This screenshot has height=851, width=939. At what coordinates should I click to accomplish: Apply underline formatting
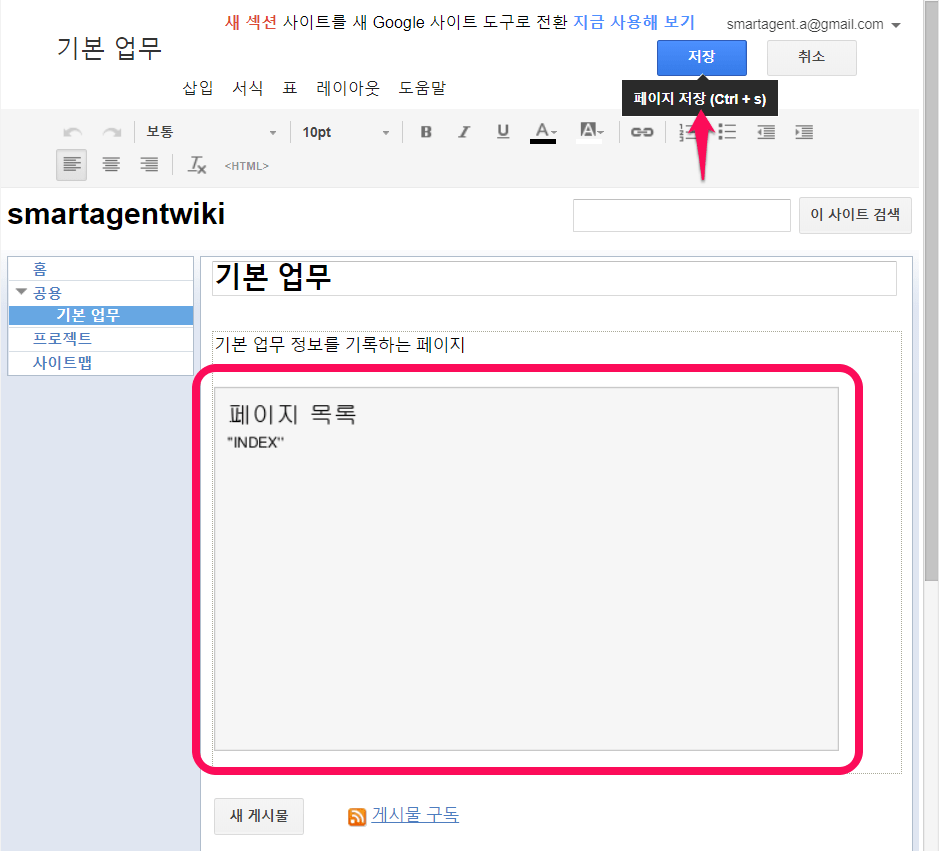pyautogui.click(x=503, y=132)
